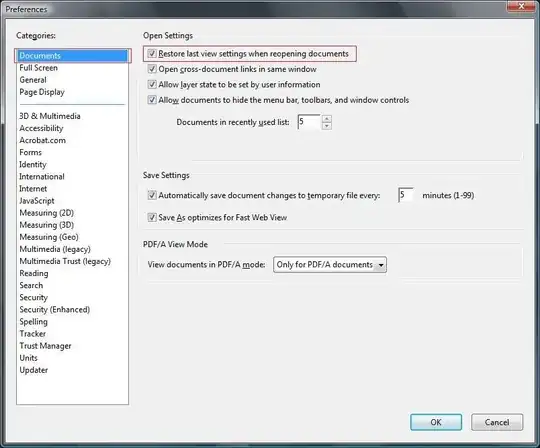Toggle Allow layer state set by user information
This screenshot has width=540, height=448.
point(152,84)
